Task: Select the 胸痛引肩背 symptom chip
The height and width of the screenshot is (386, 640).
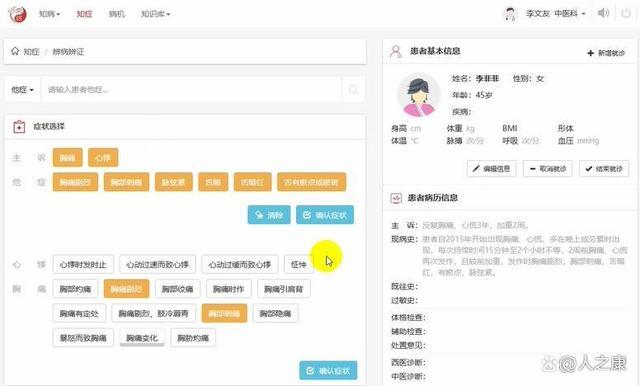Action: pos(284,289)
